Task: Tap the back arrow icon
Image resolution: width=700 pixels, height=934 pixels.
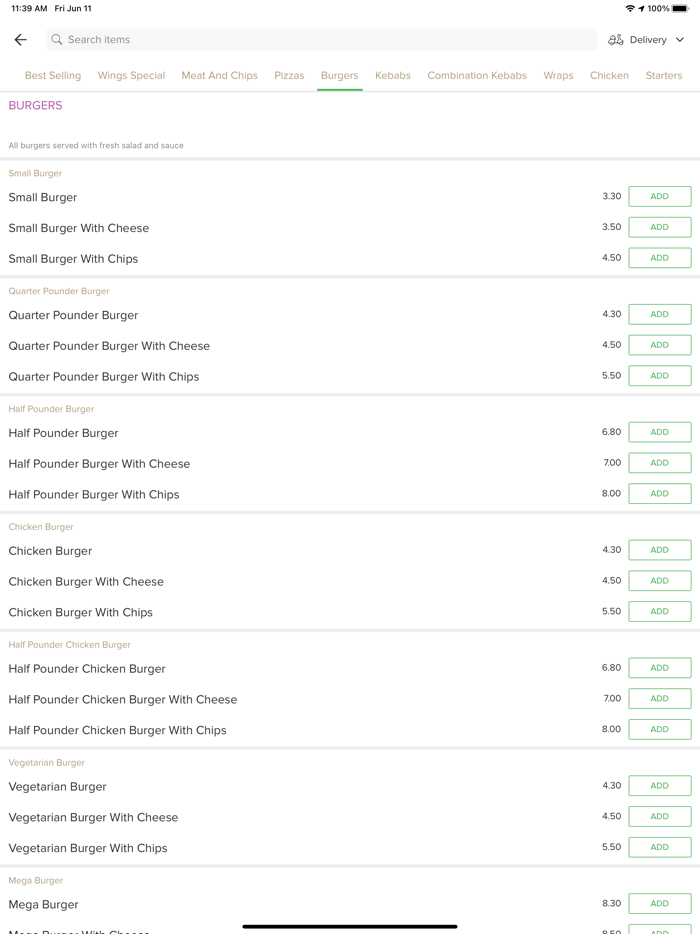Action: point(20,40)
